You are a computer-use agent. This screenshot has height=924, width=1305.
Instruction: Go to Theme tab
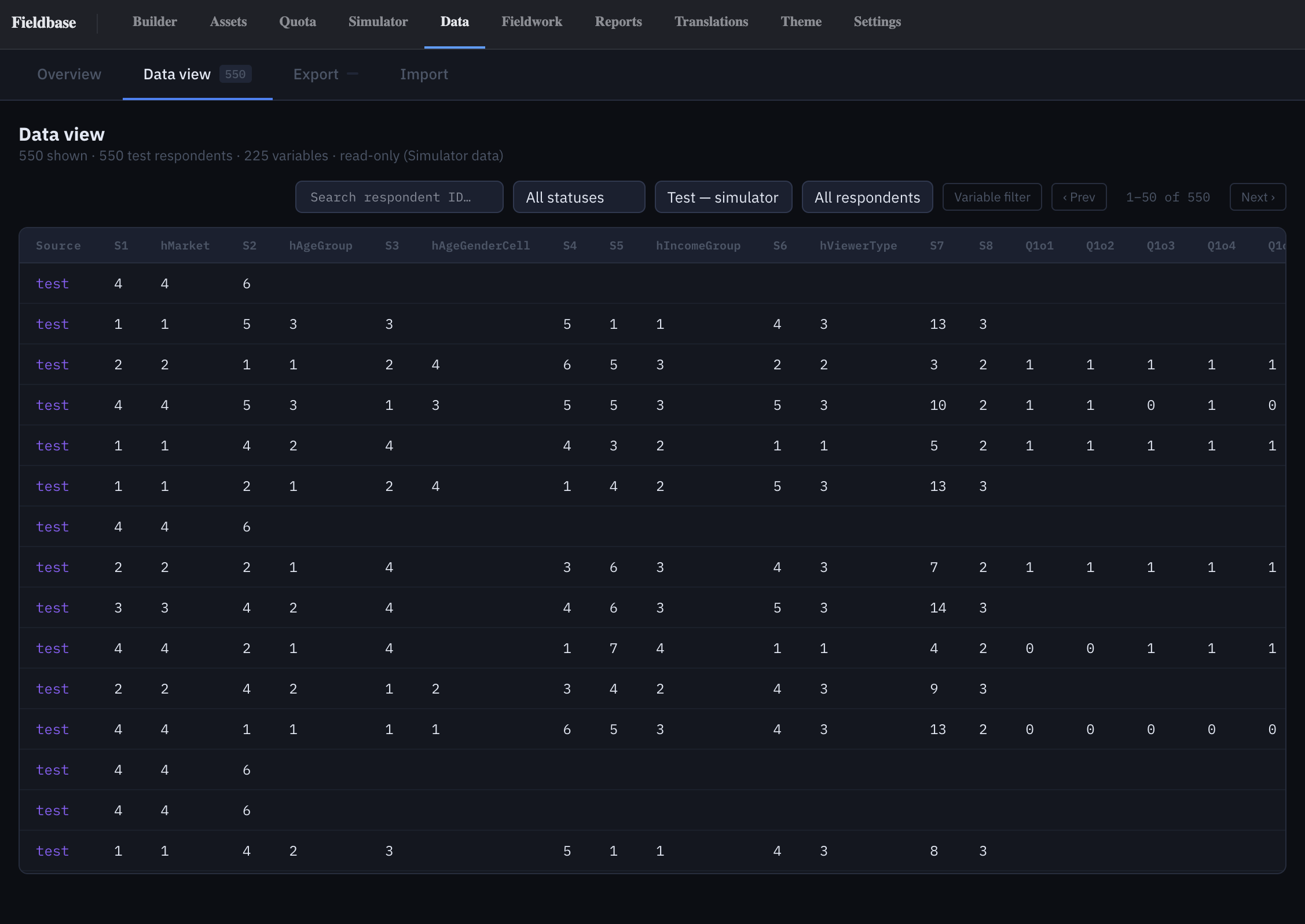click(x=801, y=22)
